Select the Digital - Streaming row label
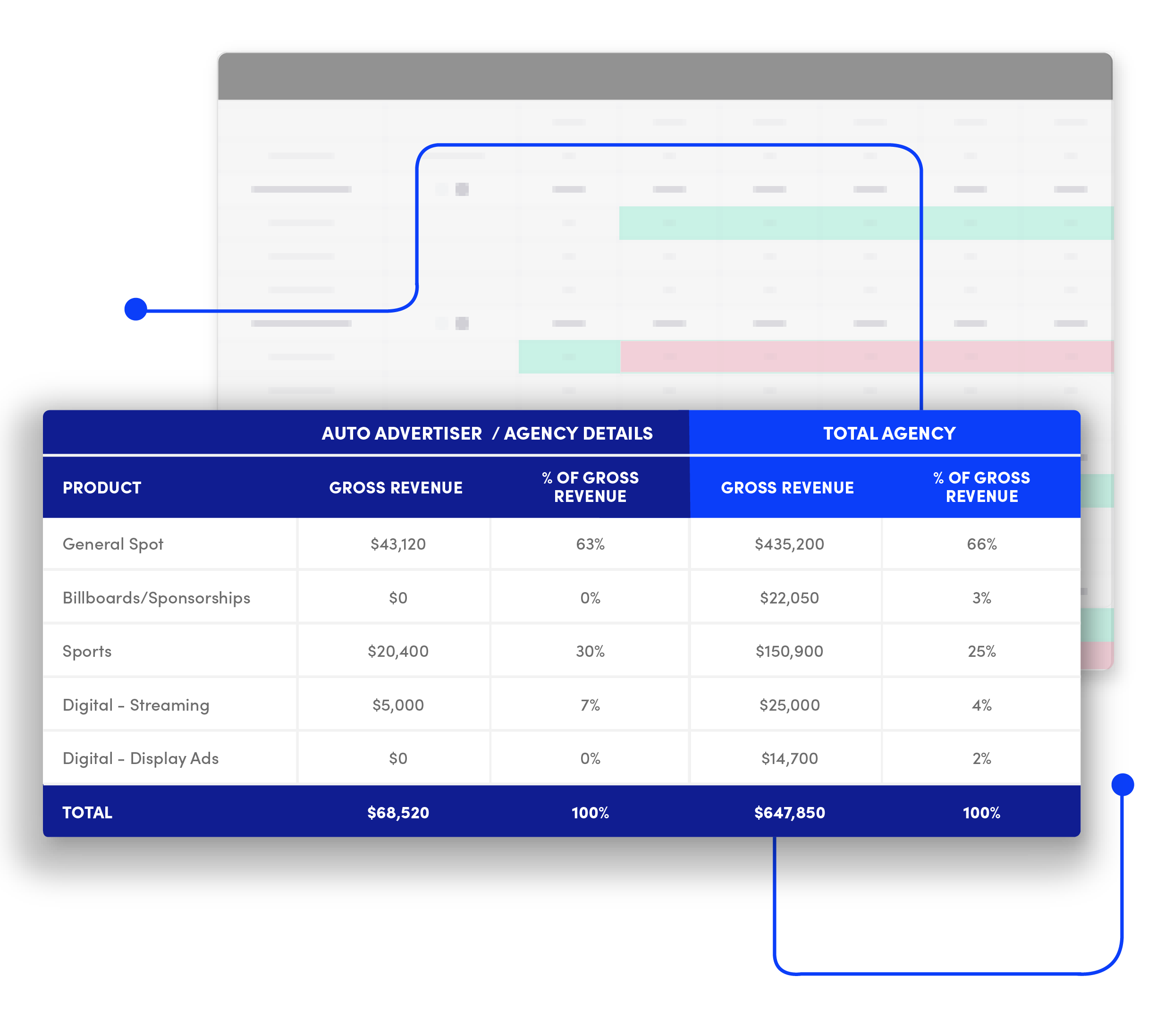The width and height of the screenshot is (1165, 1036). click(135, 705)
